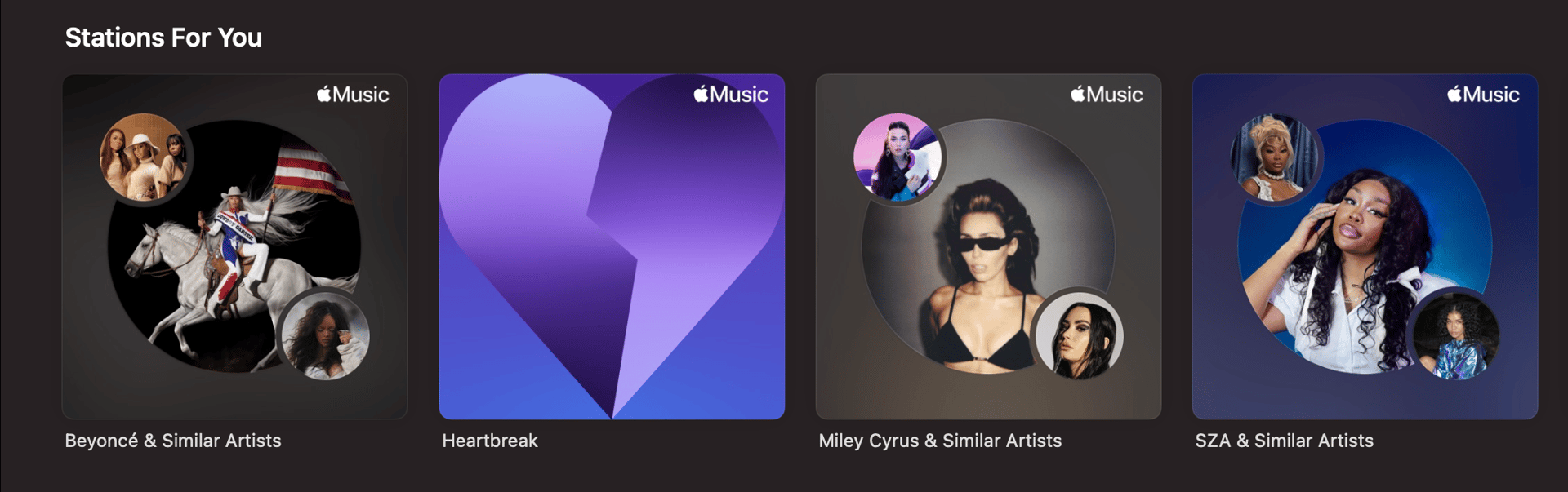
Task: Select blonde artist circle on SZA card
Action: (x=1275, y=157)
